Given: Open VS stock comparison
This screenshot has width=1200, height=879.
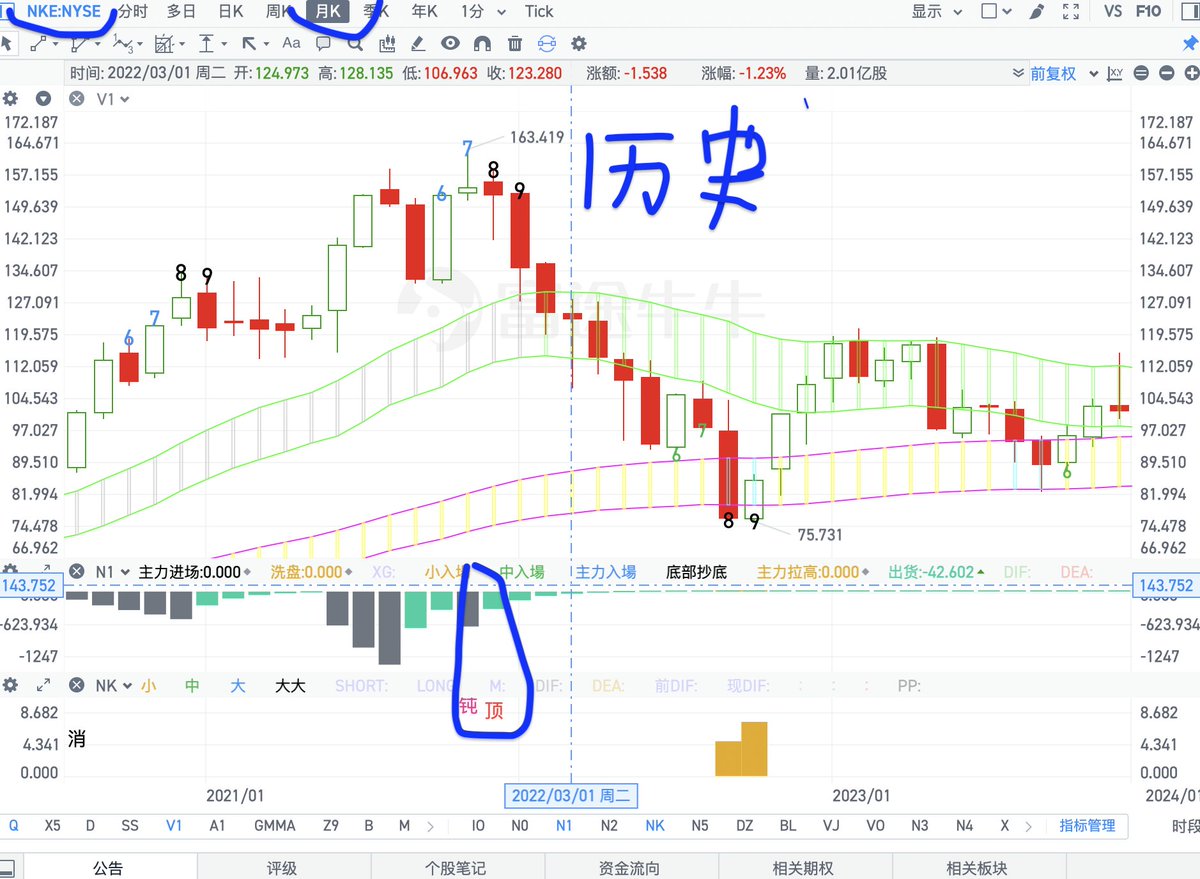Looking at the screenshot, I should coord(1113,11).
